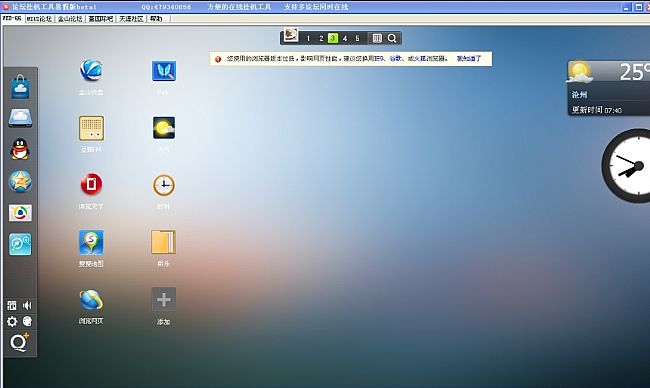The width and height of the screenshot is (650, 388).
Task: Switch to desktop 2
Action: click(x=321, y=38)
